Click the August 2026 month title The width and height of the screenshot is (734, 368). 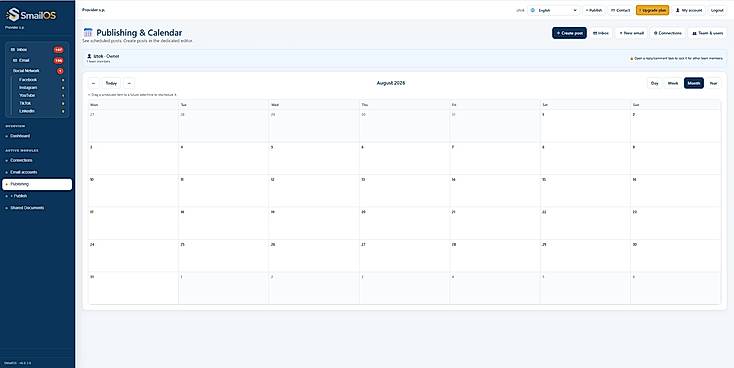[x=391, y=83]
